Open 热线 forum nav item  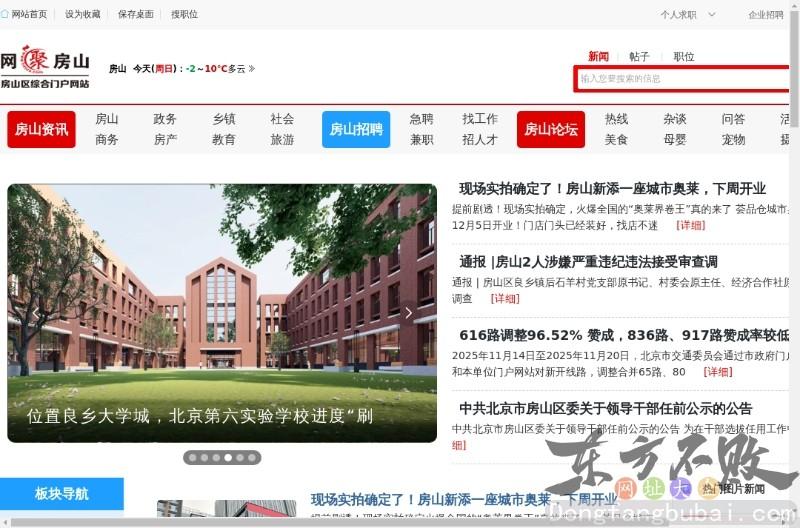click(616, 119)
